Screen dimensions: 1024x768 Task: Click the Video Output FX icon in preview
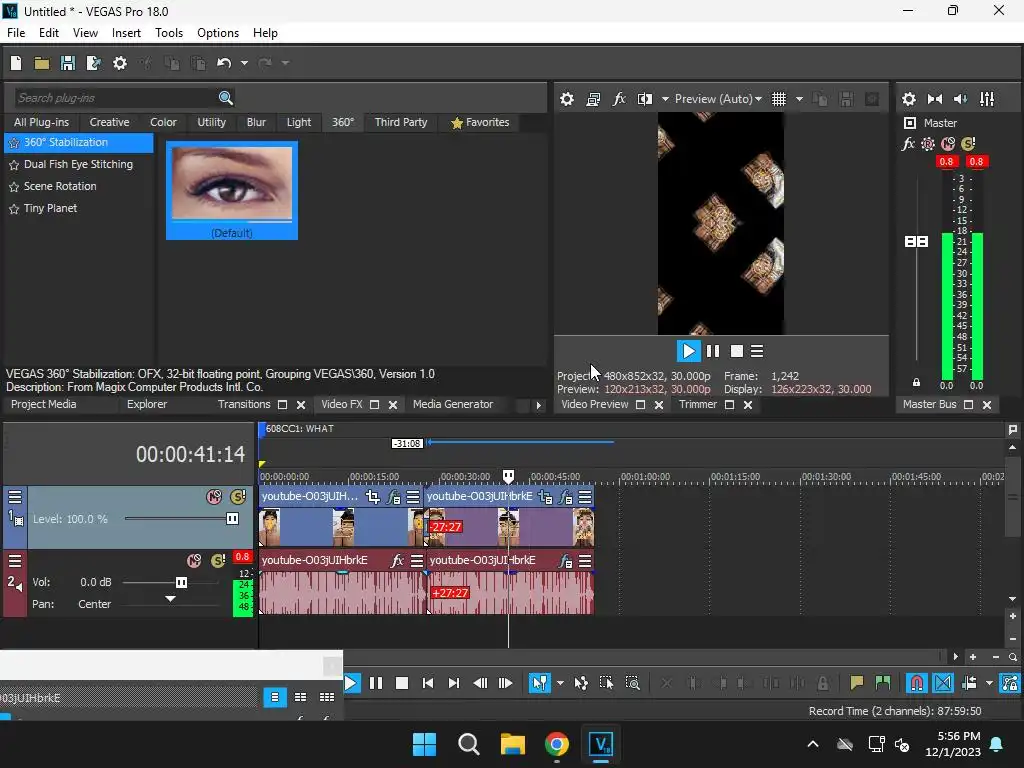click(618, 99)
